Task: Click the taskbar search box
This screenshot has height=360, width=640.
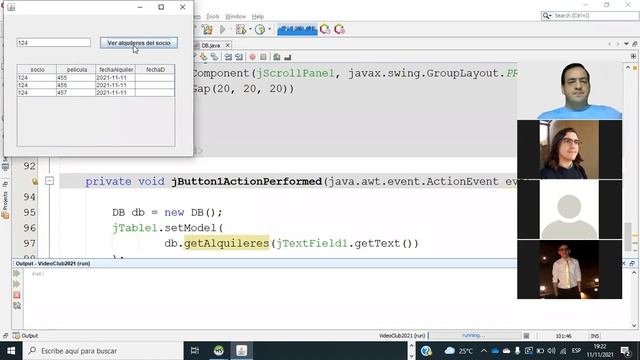Action: click(103, 351)
